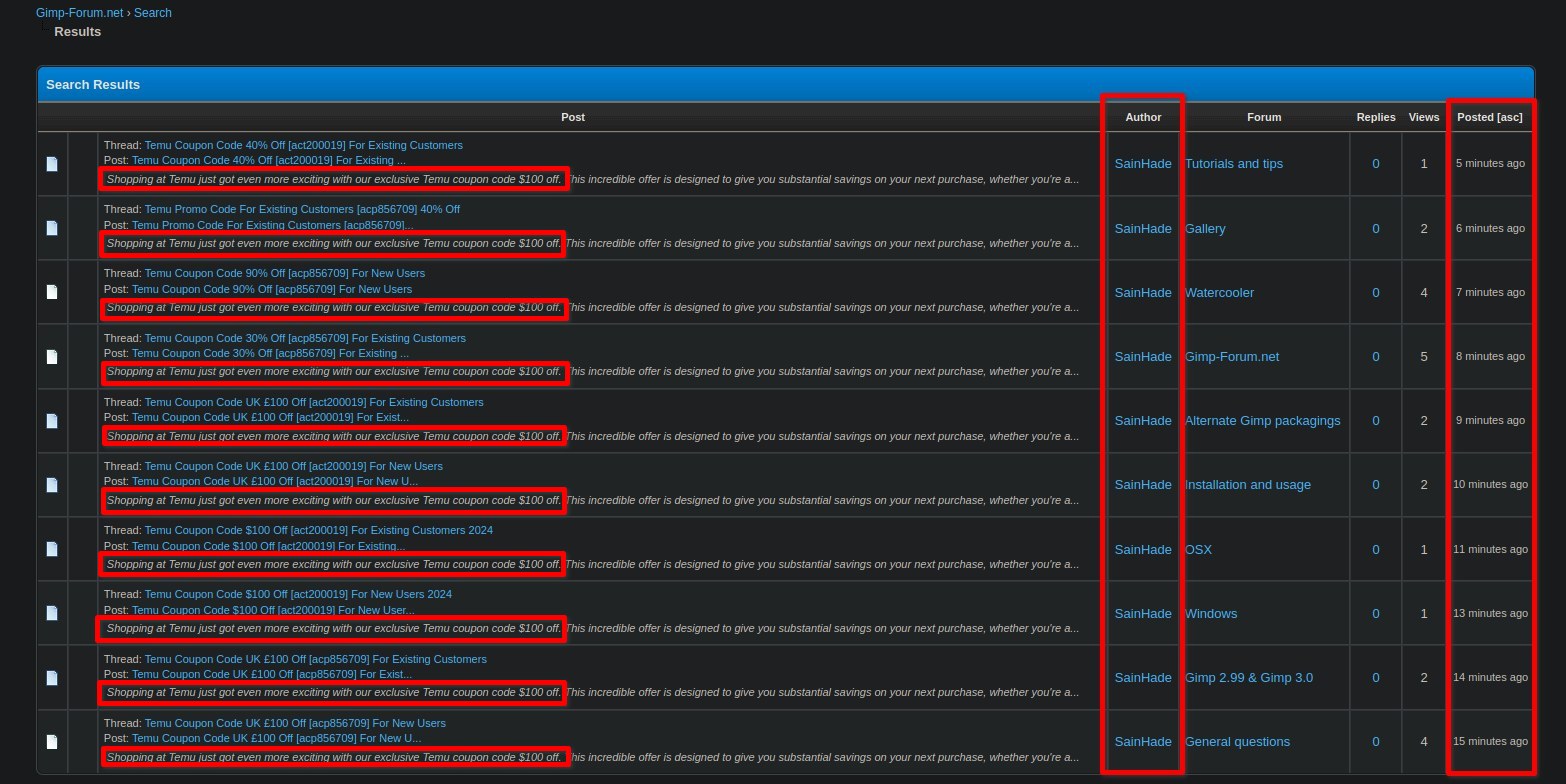Toggle sort order on Posted [asc] header

coord(1490,117)
